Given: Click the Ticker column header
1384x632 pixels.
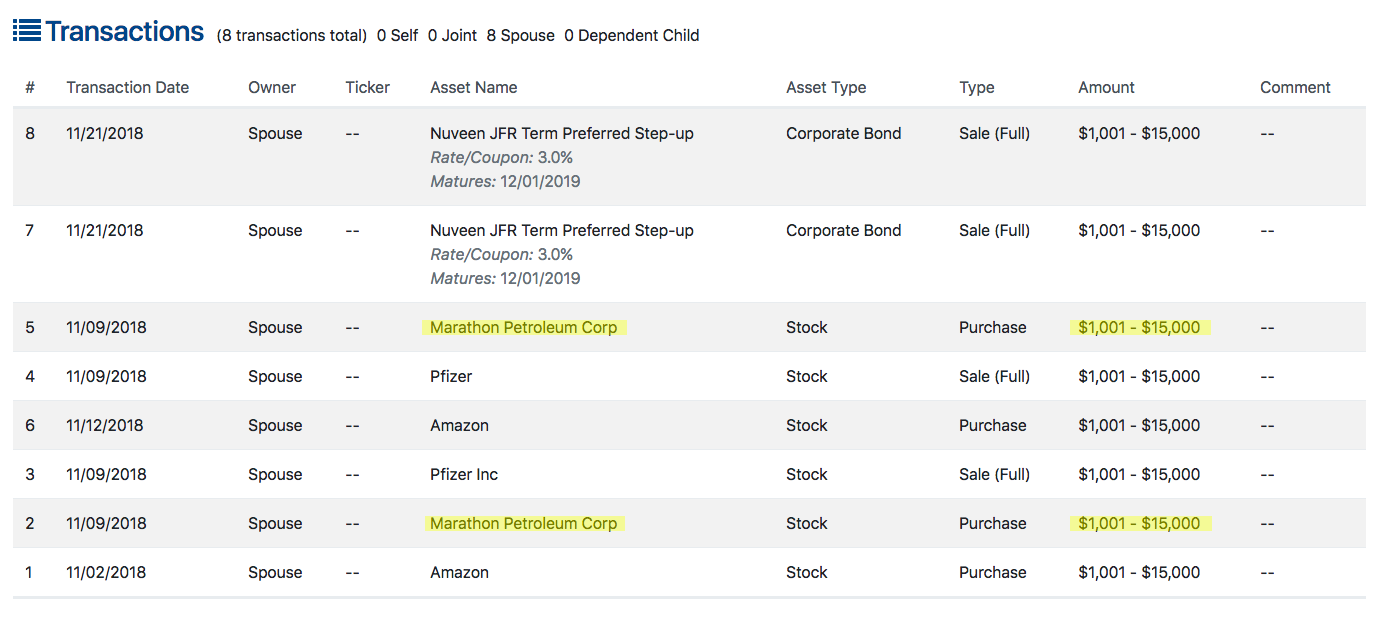Looking at the screenshot, I should [x=368, y=87].
